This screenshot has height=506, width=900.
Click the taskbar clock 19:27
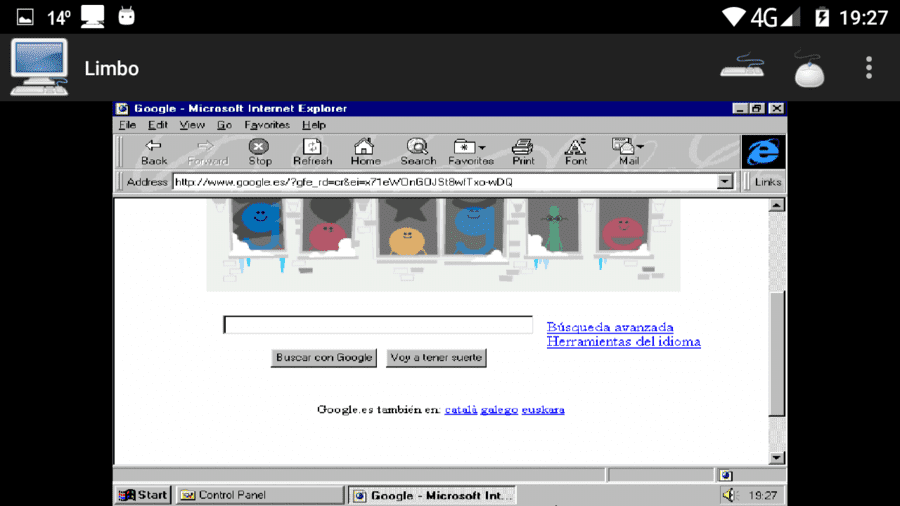coord(762,495)
